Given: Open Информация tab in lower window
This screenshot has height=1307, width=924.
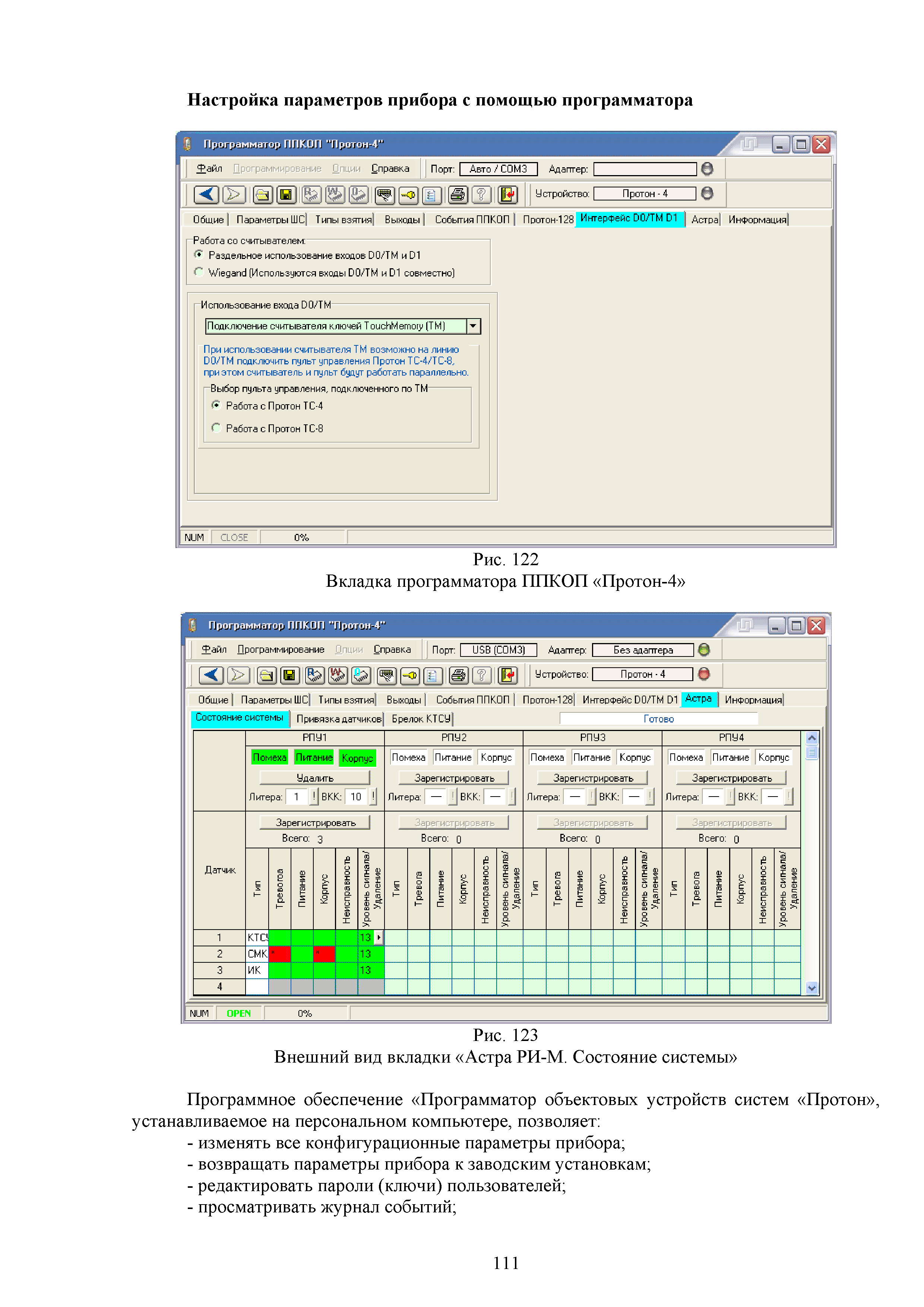Looking at the screenshot, I should pos(753,700).
